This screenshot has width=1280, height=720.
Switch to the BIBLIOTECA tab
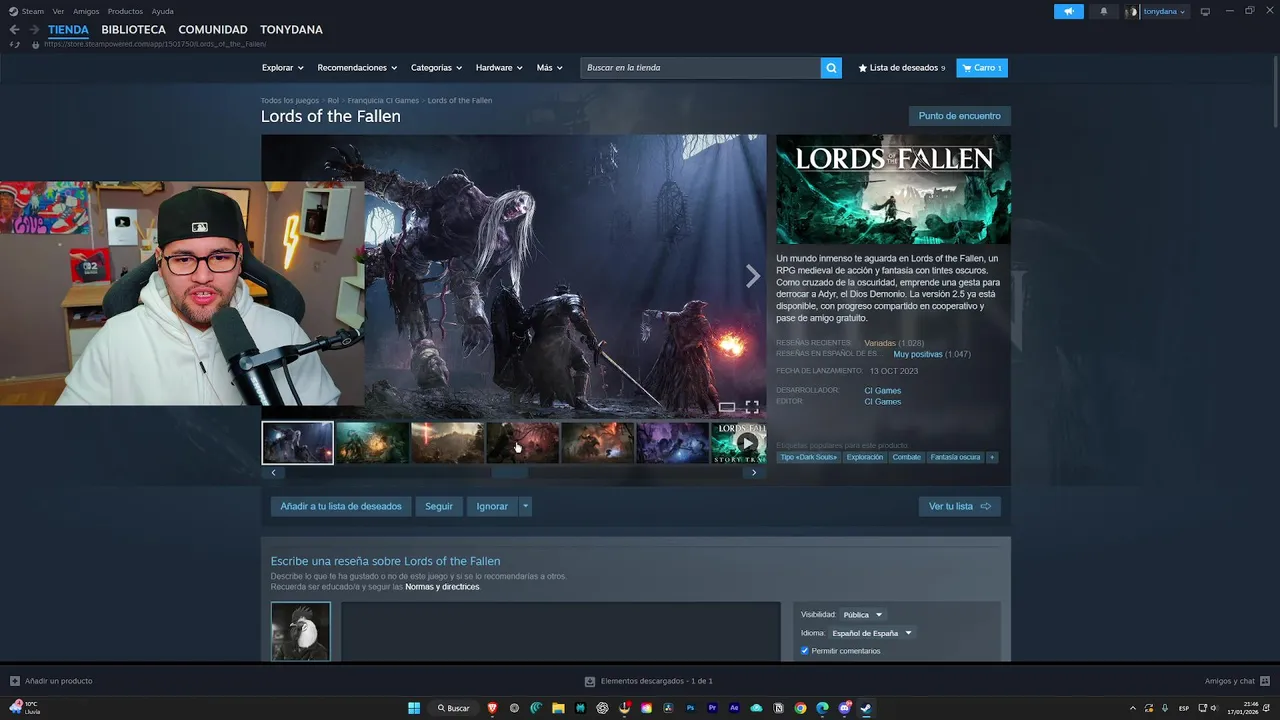click(133, 30)
